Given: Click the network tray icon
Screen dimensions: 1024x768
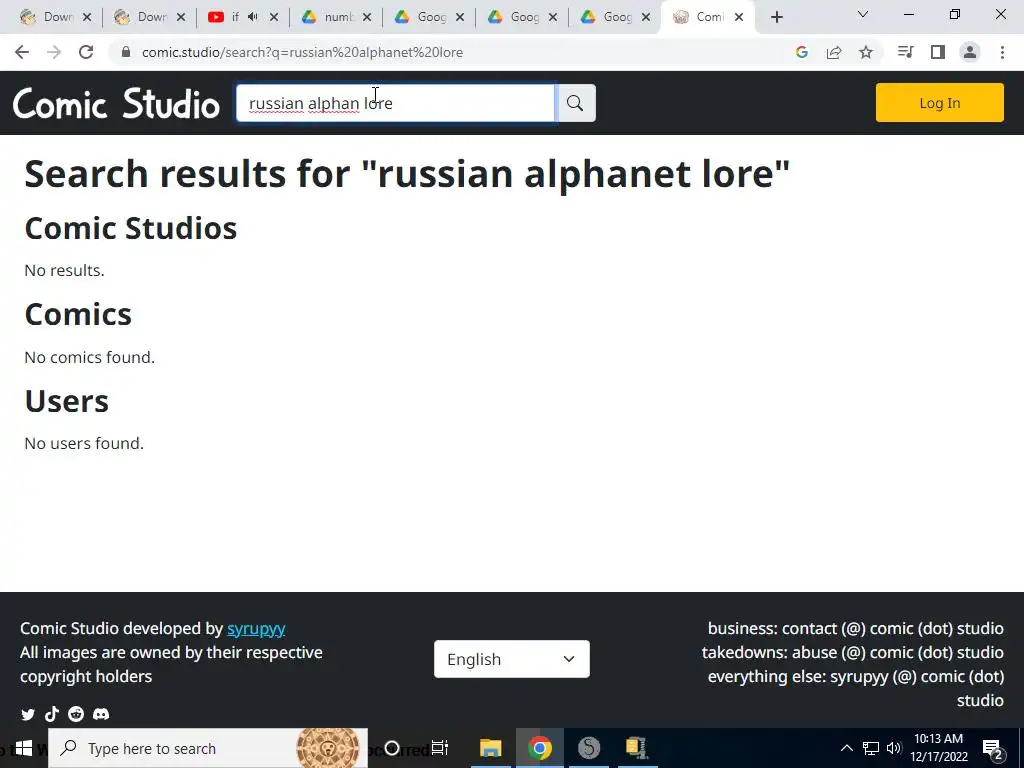Looking at the screenshot, I should [871, 748].
